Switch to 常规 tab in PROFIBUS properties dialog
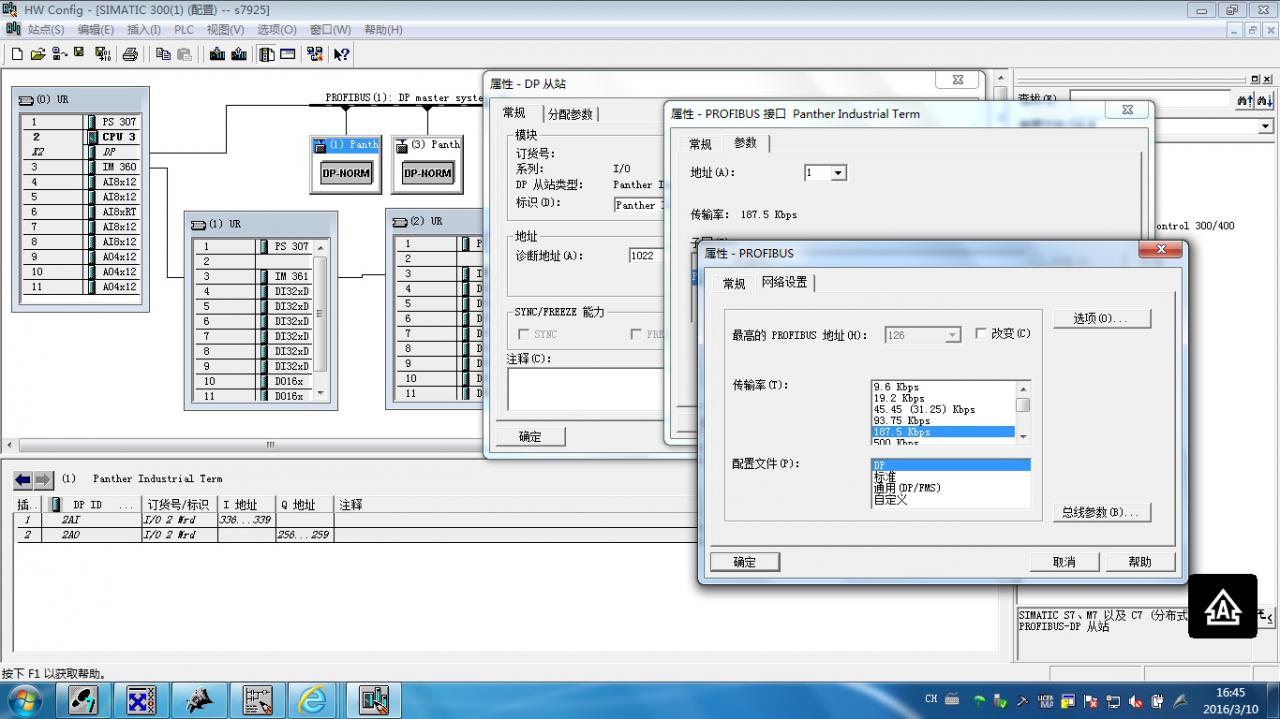This screenshot has height=719, width=1280. click(x=734, y=284)
